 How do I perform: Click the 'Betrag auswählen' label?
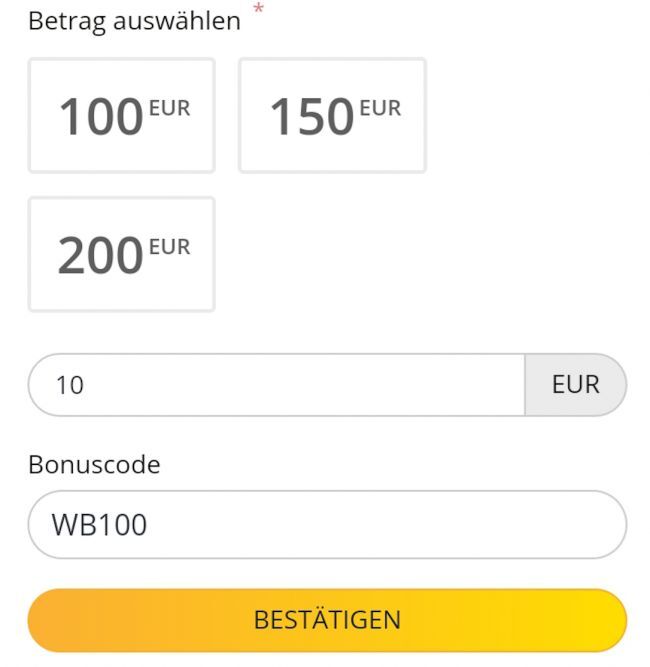tap(134, 21)
